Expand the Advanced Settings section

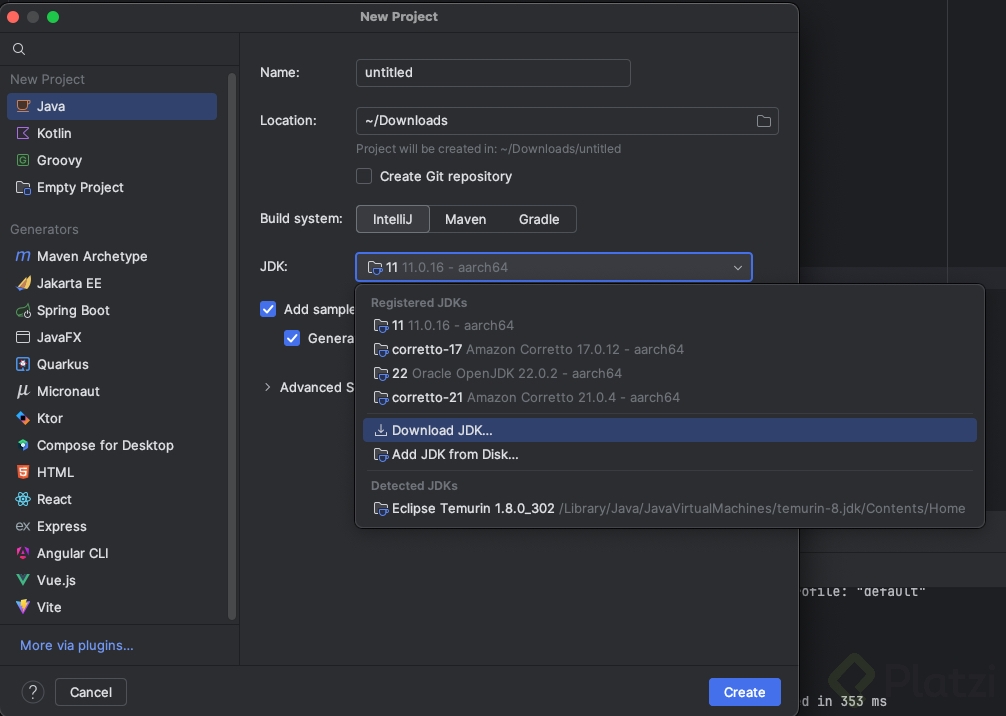[267, 387]
